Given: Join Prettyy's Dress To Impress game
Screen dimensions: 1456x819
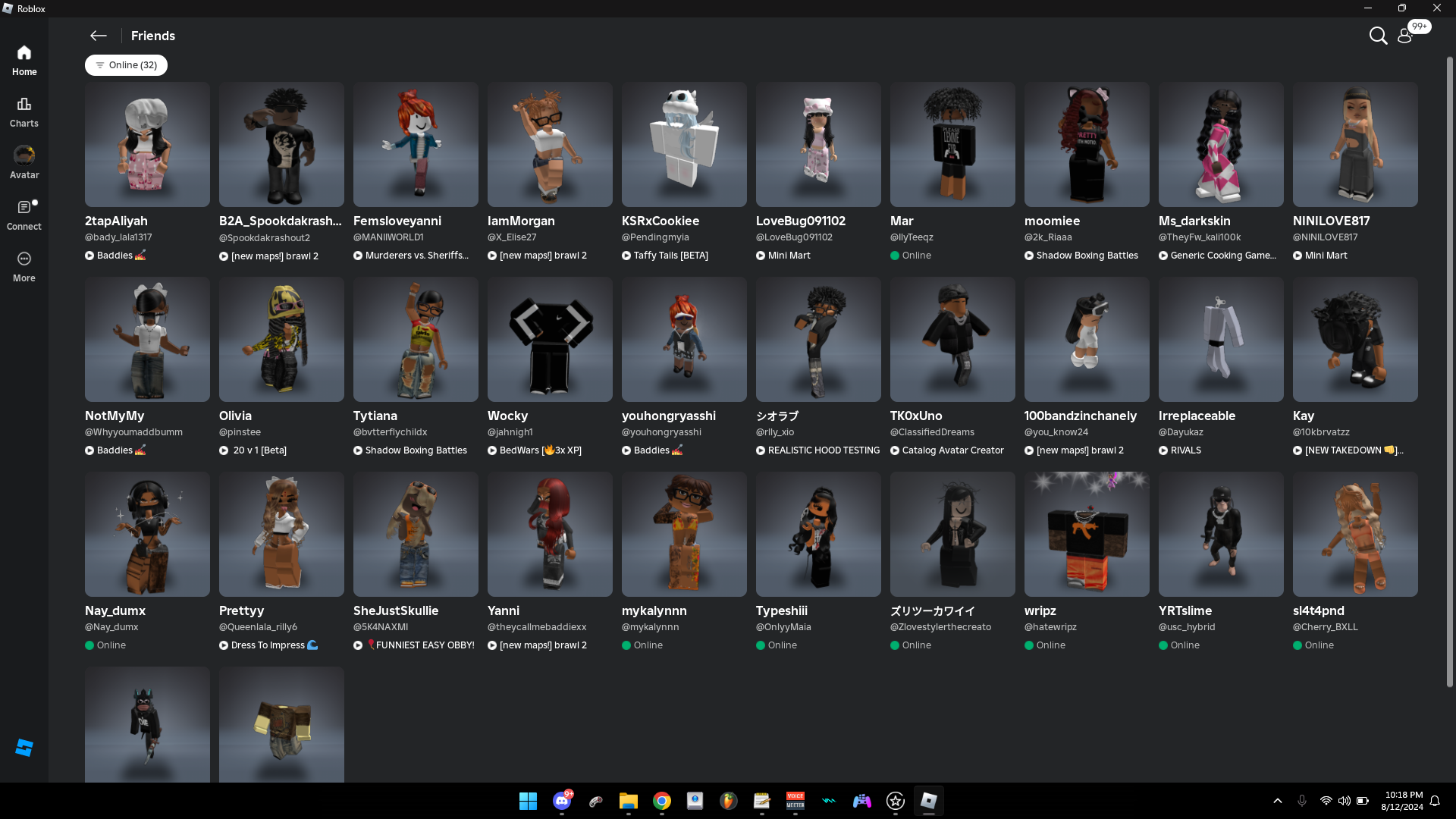Looking at the screenshot, I should pyautogui.click(x=268, y=645).
